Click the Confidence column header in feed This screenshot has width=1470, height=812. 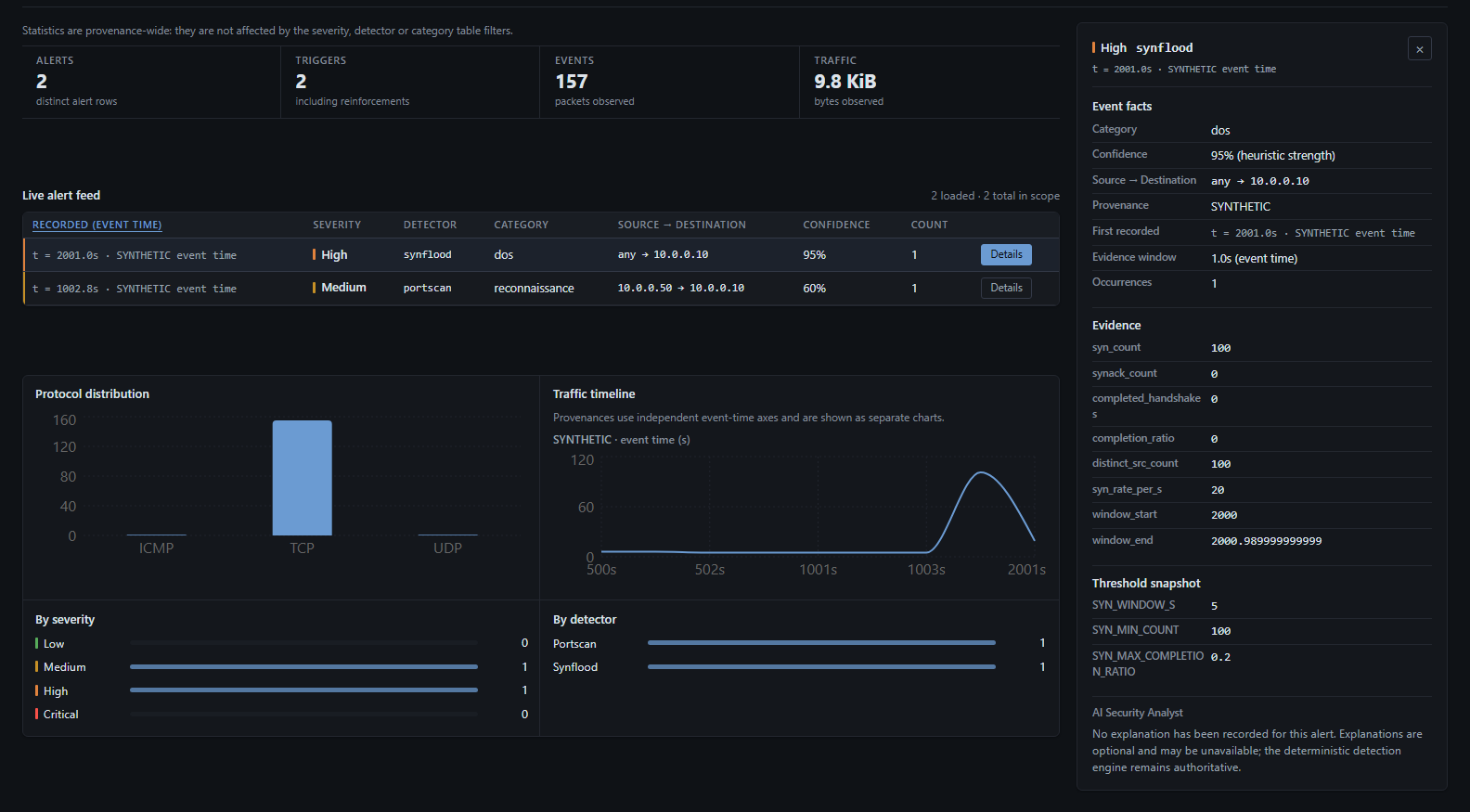[836, 225]
